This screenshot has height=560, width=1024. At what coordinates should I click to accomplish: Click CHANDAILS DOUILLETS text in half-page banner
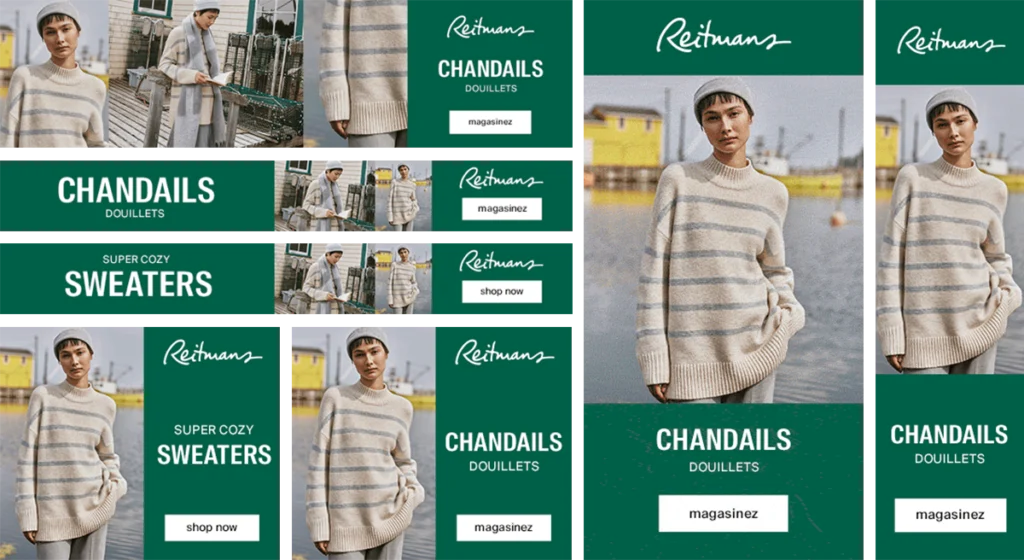[724, 449]
